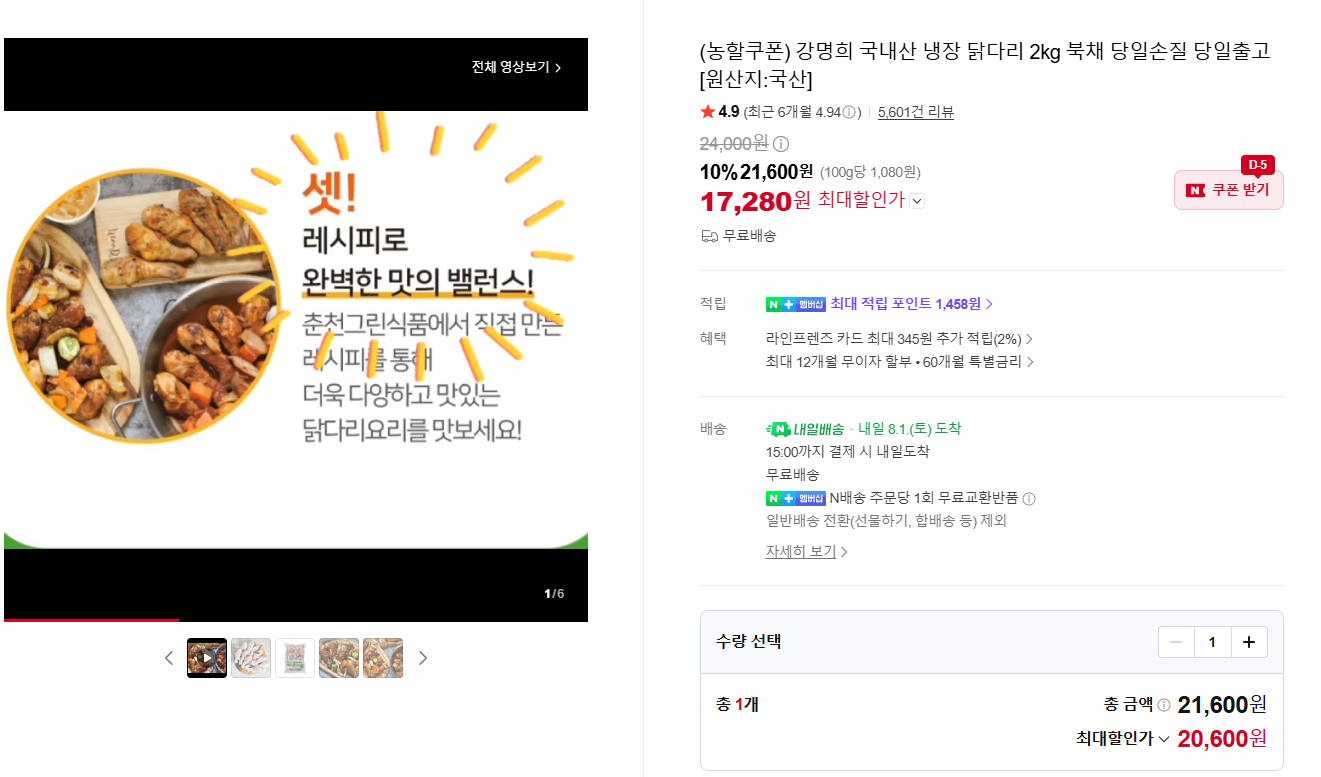Click the info icon beside original price 24,000원
The width and height of the screenshot is (1321, 777).
[781, 144]
